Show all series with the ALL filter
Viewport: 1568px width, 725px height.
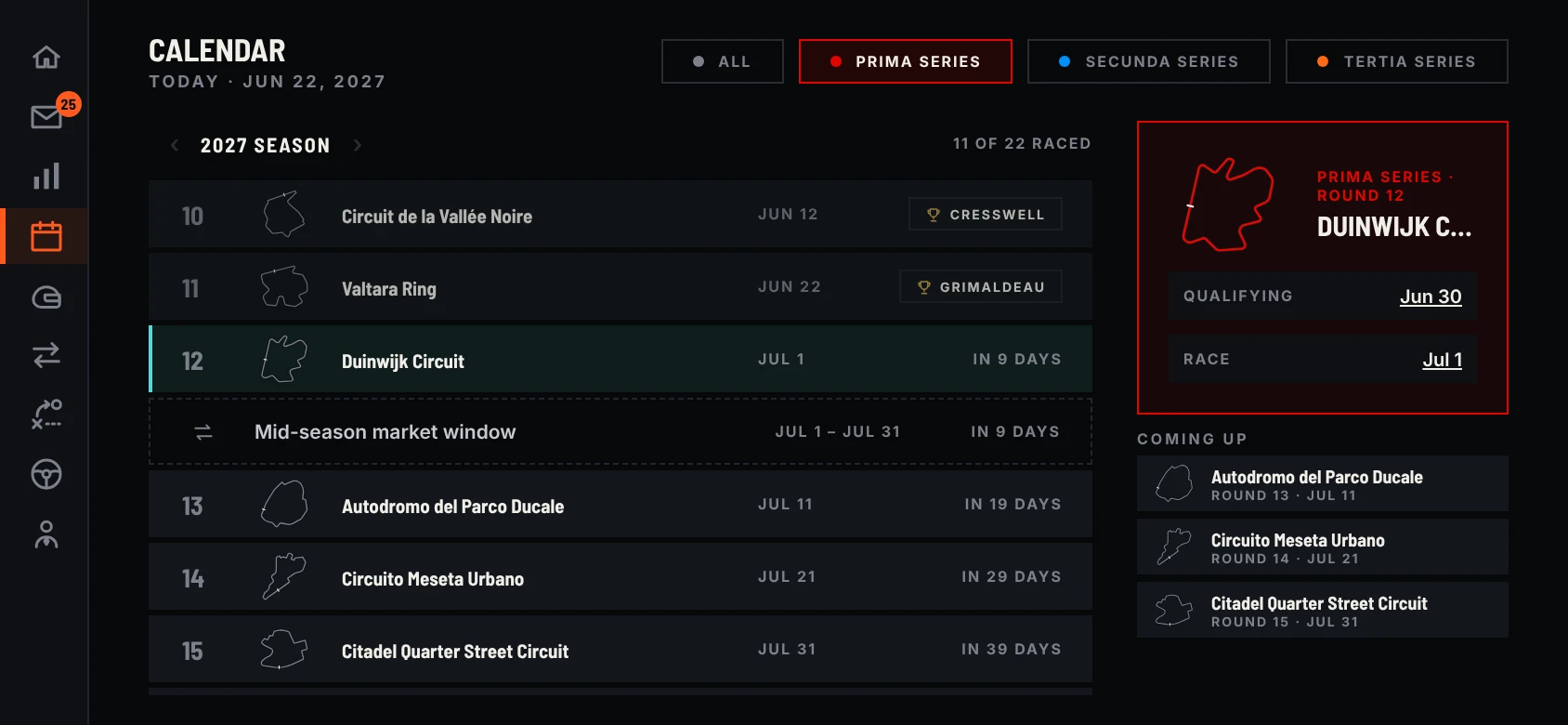click(x=723, y=61)
